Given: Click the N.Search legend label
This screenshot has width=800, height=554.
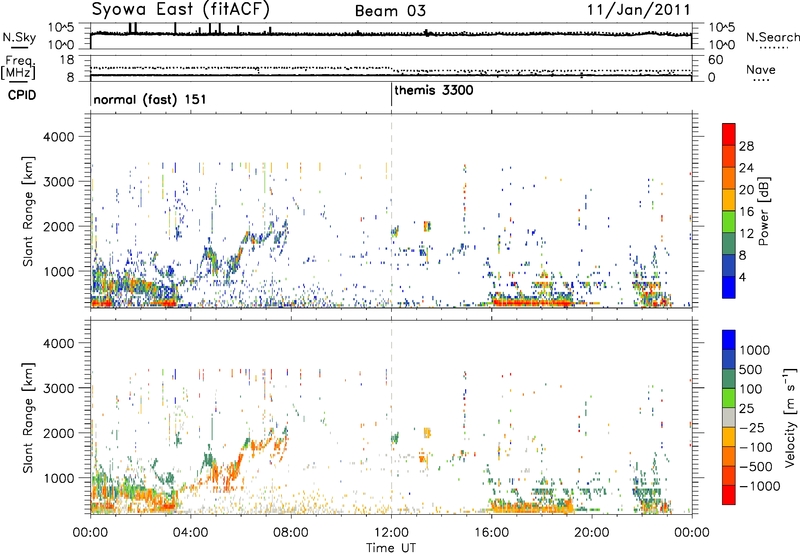Looking at the screenshot, I should click(x=772, y=37).
